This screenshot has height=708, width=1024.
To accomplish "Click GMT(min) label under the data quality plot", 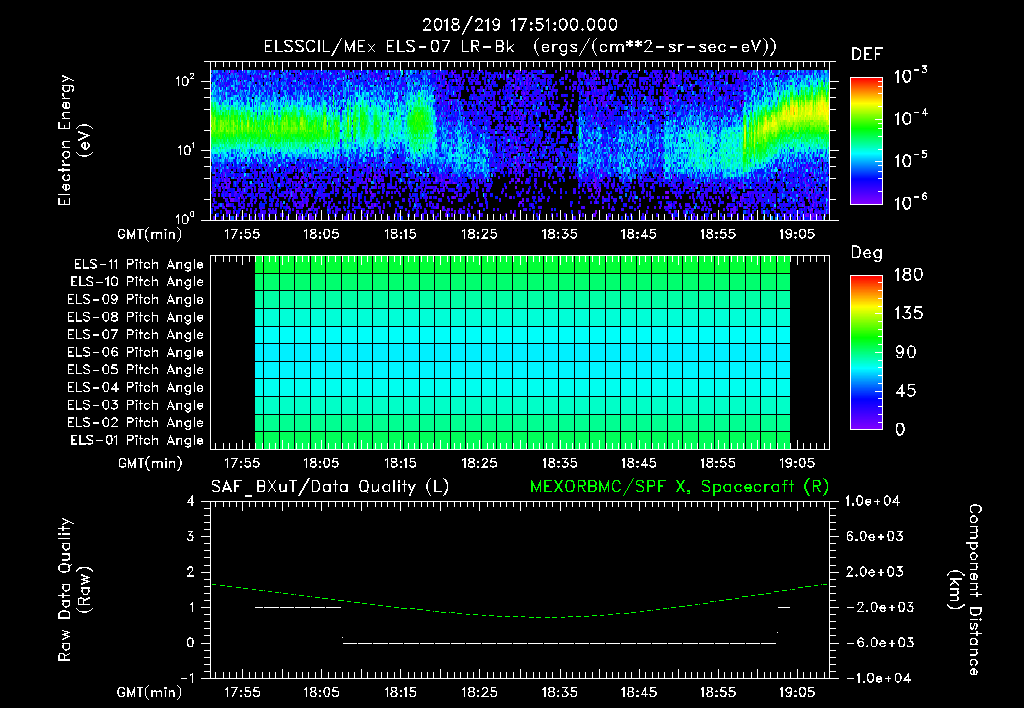I will pyautogui.click(x=150, y=692).
